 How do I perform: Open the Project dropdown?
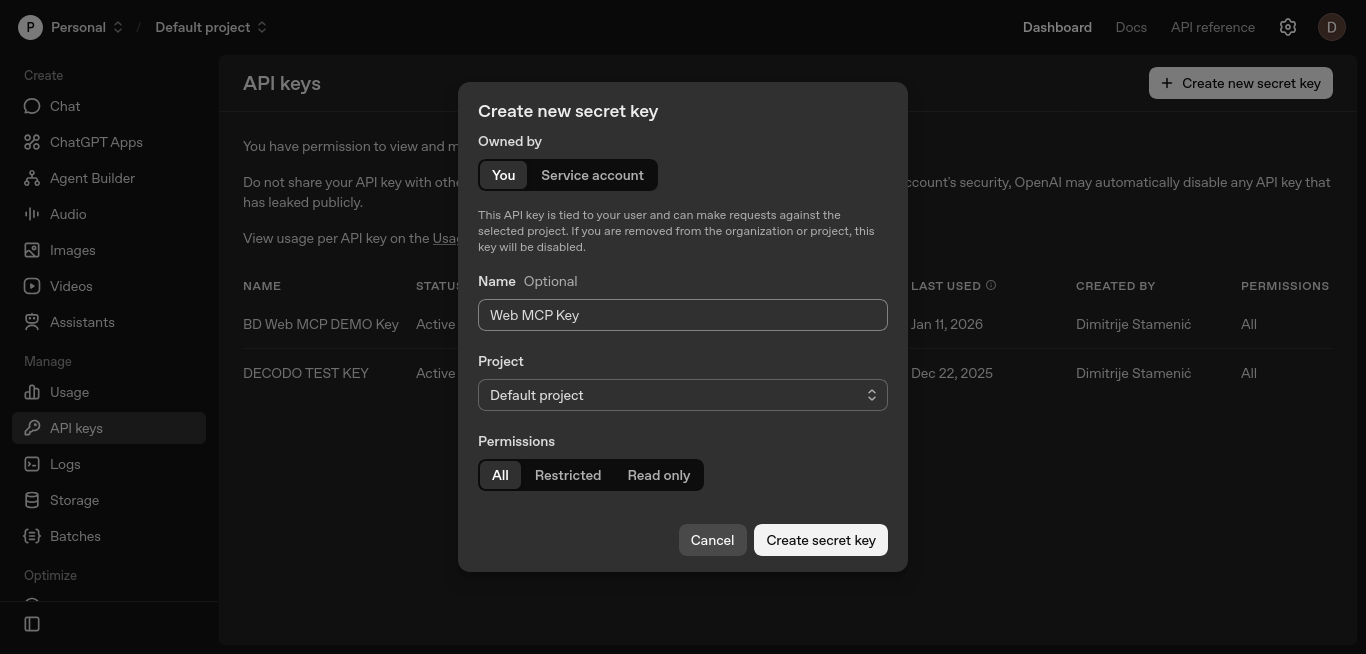(683, 394)
